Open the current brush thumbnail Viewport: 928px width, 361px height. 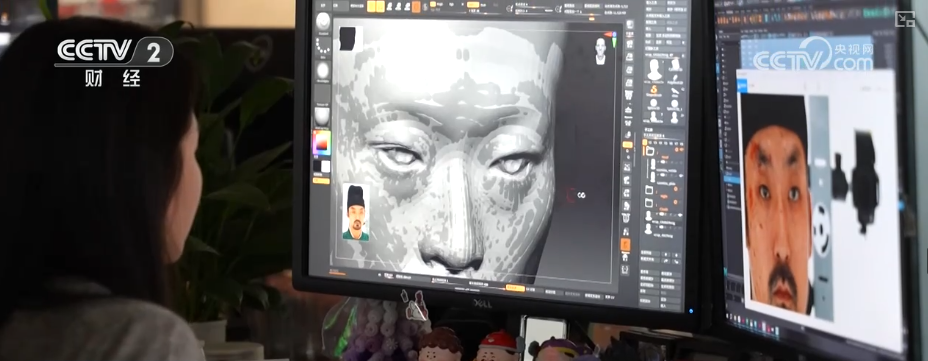click(323, 22)
